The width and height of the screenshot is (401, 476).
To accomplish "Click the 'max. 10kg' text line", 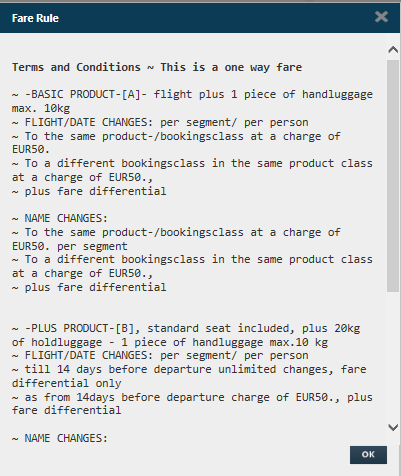I will (41, 108).
